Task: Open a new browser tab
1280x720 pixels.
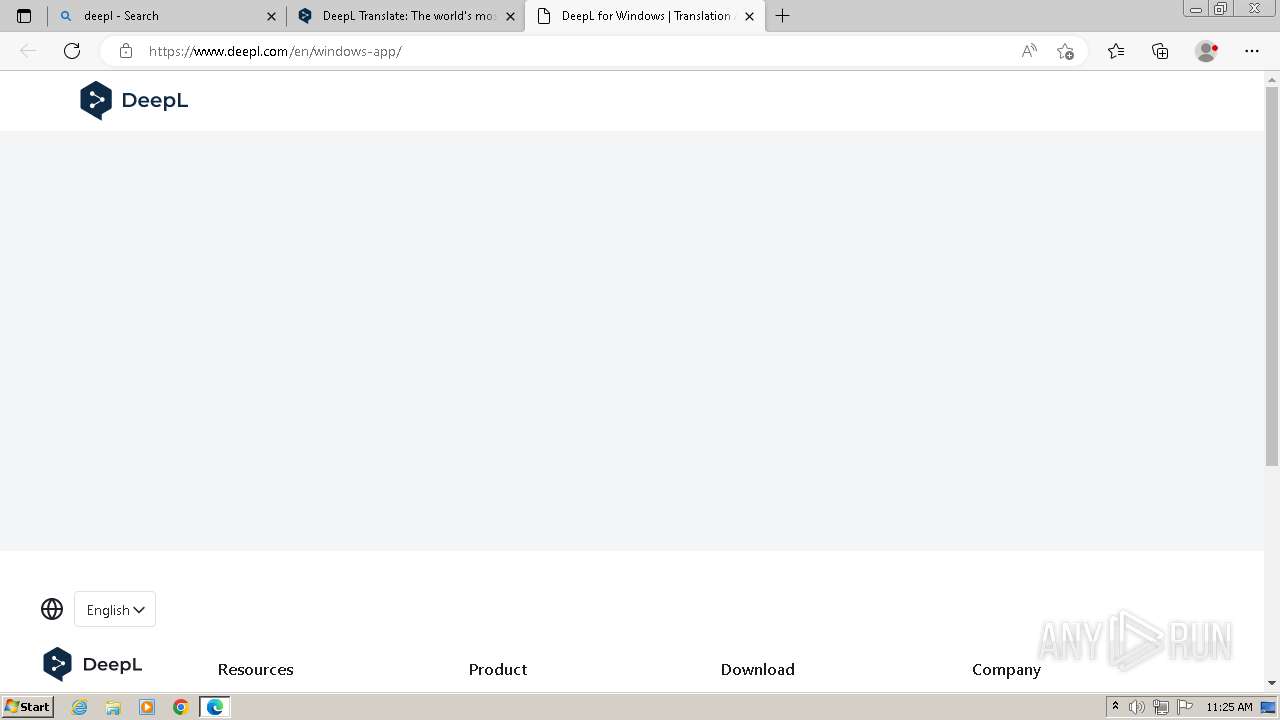Action: [783, 16]
